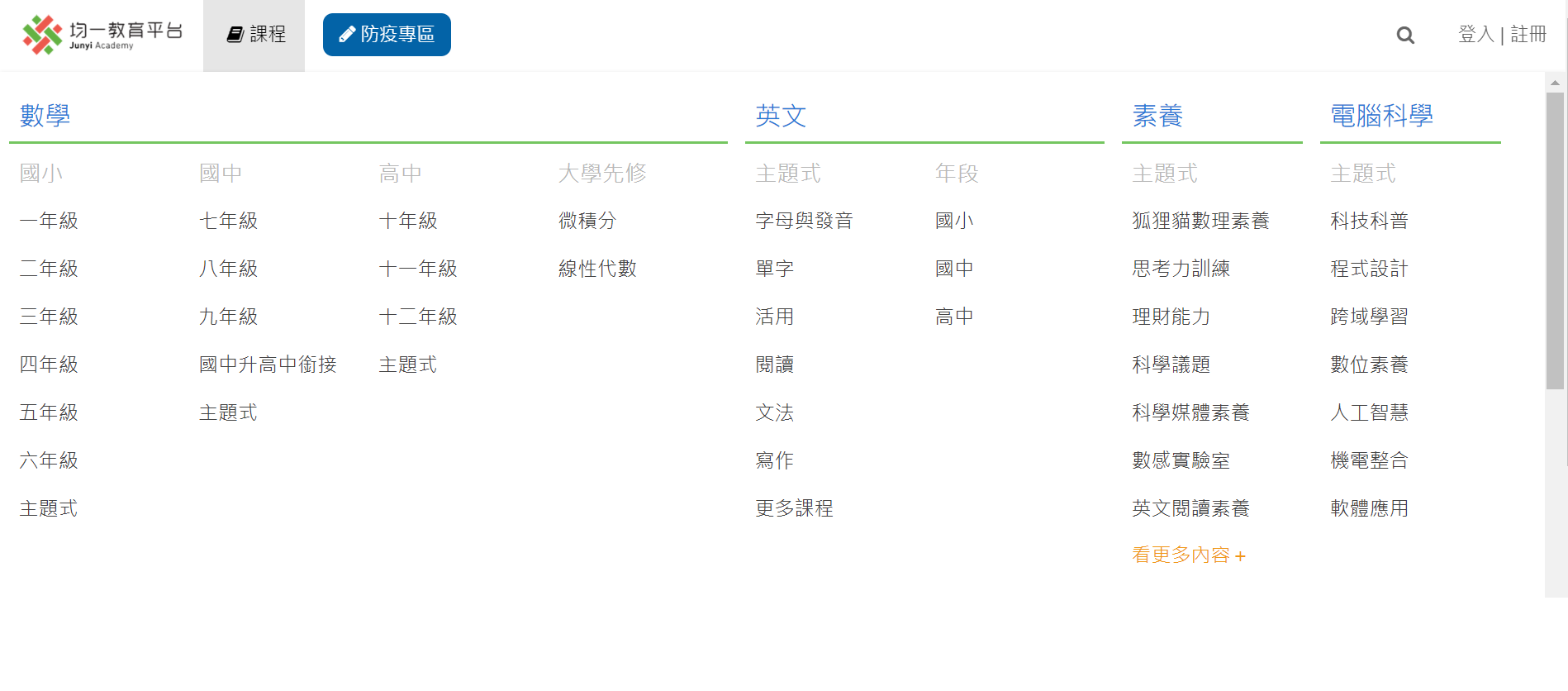Open 活用 English course
1568x691 pixels.
[775, 317]
